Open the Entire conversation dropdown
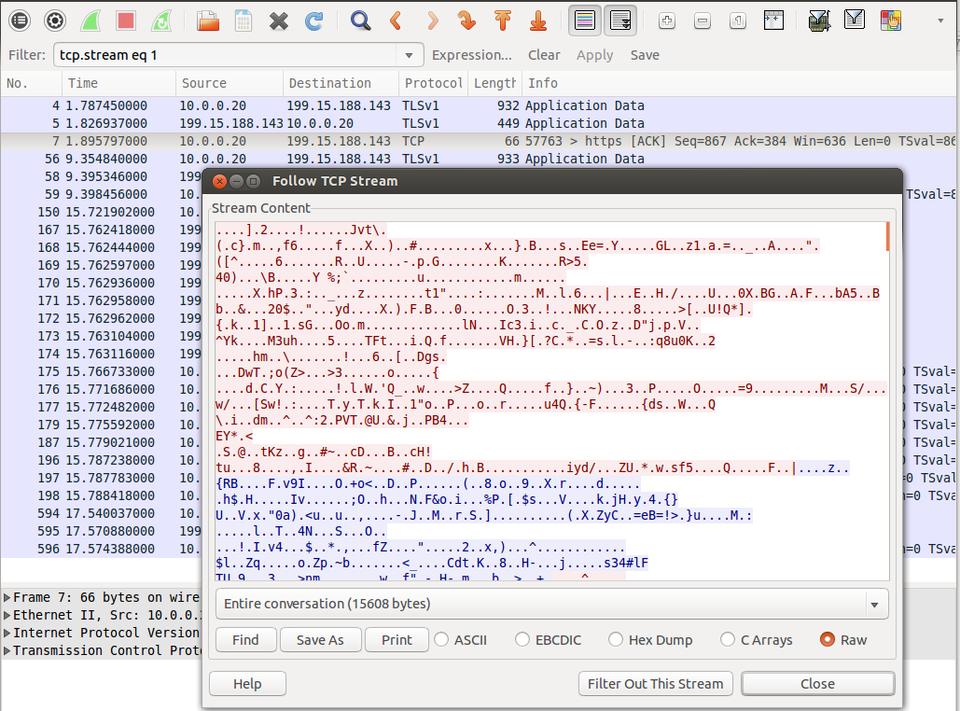 pyautogui.click(x=551, y=604)
